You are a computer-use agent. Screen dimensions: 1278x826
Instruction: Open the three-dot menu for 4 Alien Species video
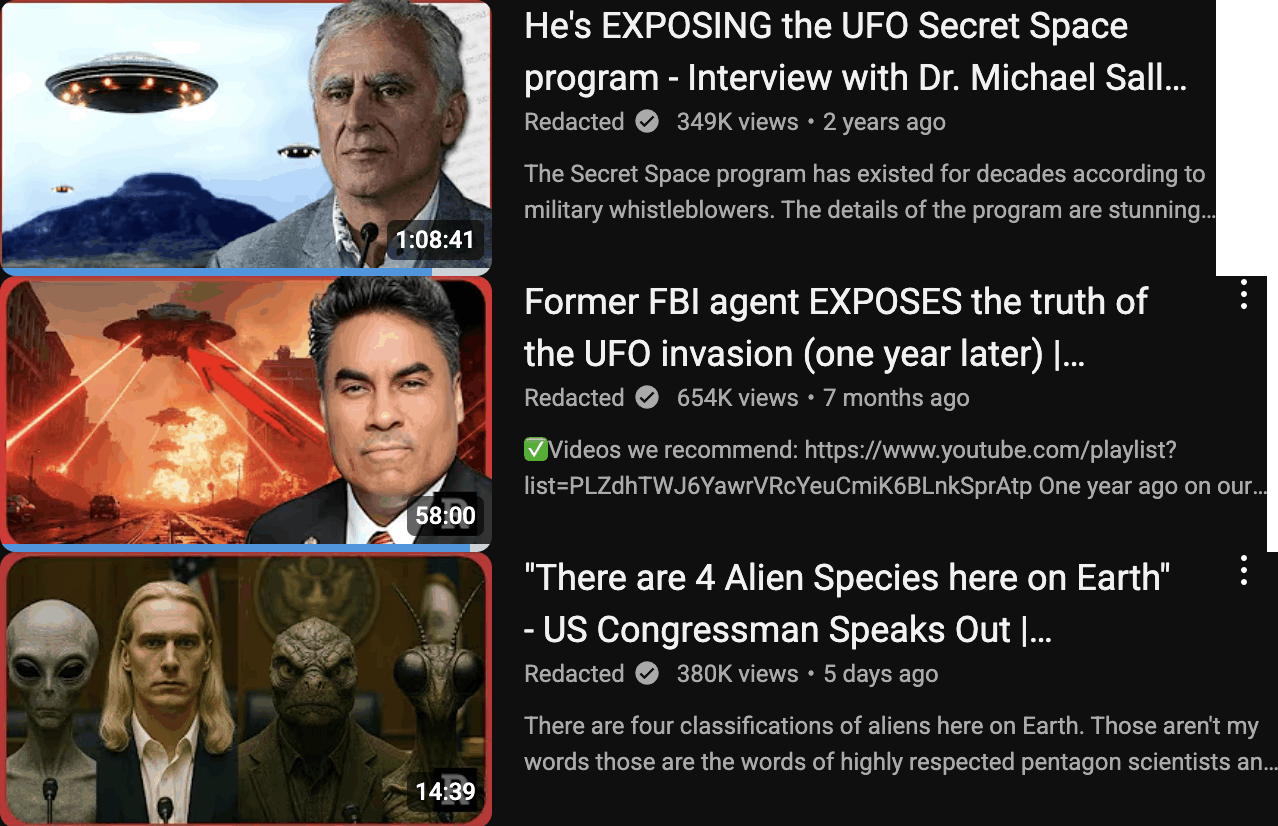pyautogui.click(x=1244, y=571)
